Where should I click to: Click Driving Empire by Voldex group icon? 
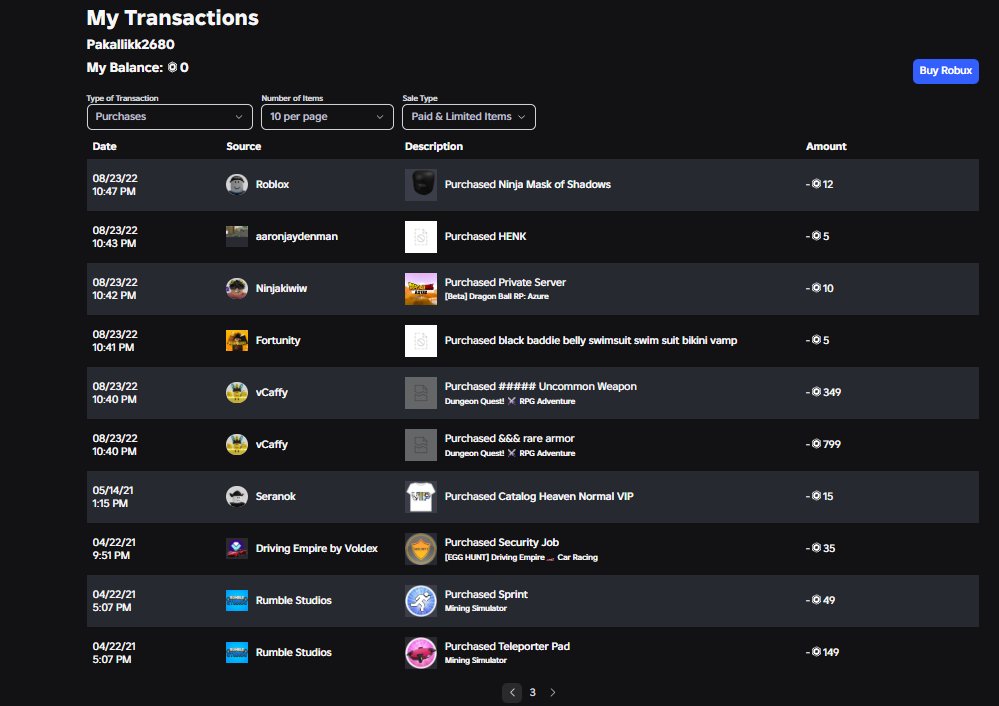pos(236,549)
